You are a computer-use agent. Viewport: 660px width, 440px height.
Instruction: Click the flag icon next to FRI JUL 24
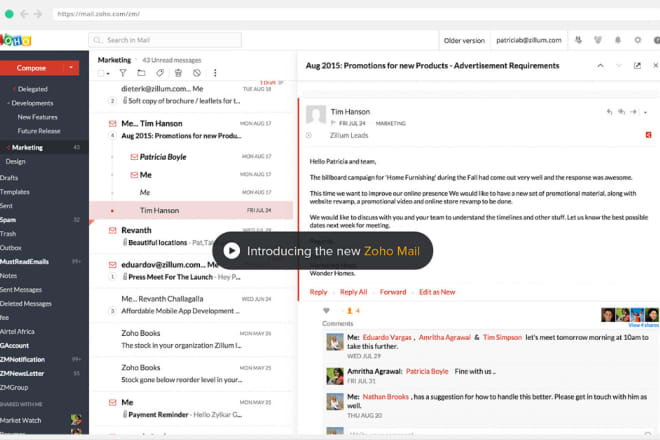click(333, 123)
